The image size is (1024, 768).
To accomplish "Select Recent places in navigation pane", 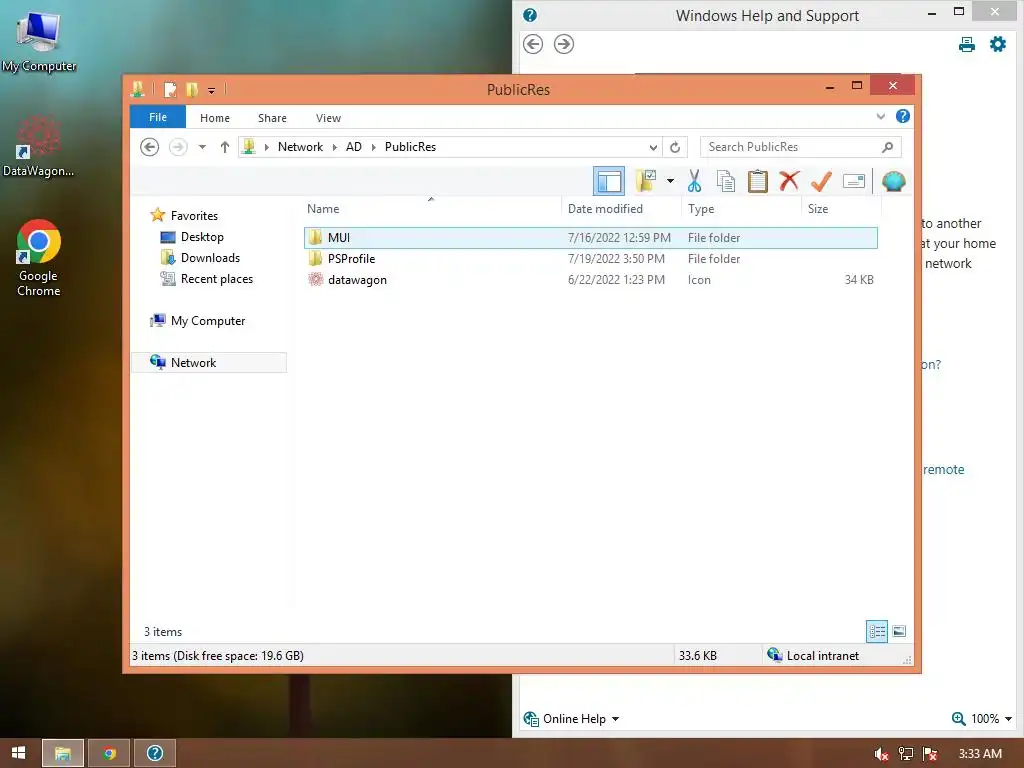I will pyautogui.click(x=217, y=279).
